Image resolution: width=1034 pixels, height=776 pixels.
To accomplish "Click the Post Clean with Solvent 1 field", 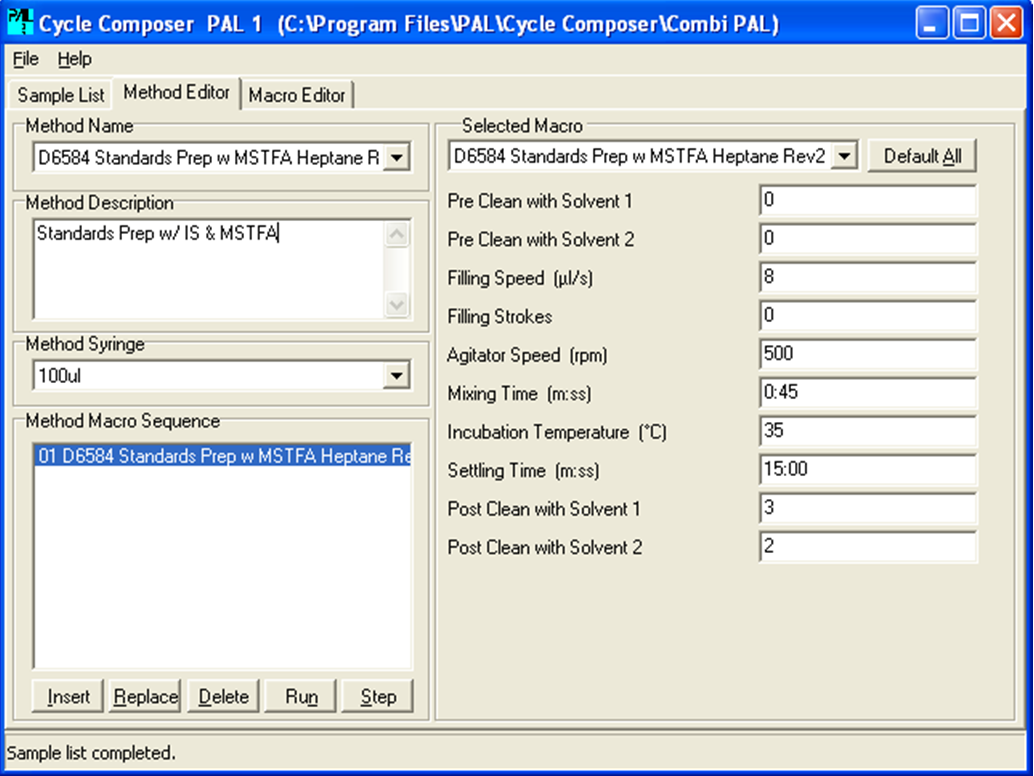I will click(868, 508).
